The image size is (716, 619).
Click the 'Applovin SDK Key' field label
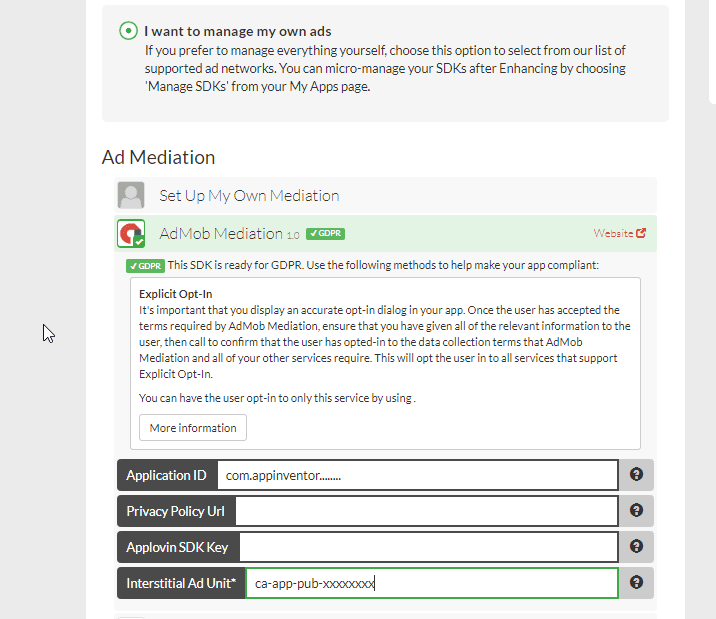click(x=177, y=547)
